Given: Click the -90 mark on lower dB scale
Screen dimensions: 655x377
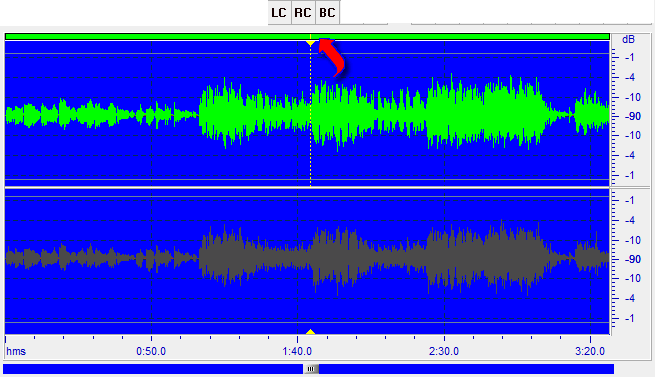Looking at the screenshot, I should pos(632,259).
